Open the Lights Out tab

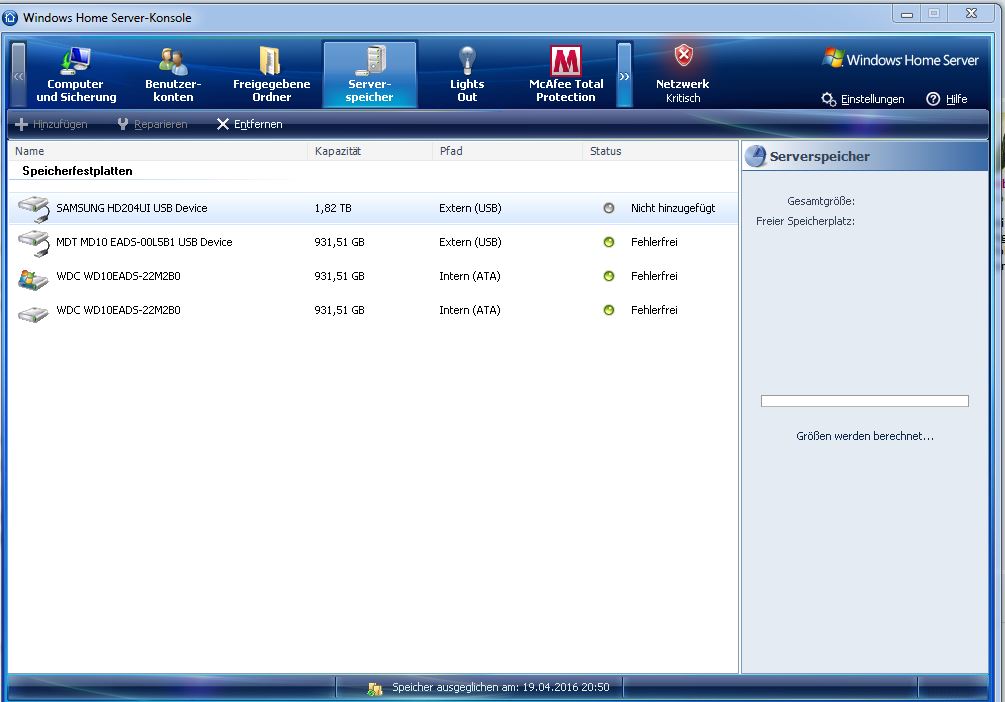click(467, 74)
